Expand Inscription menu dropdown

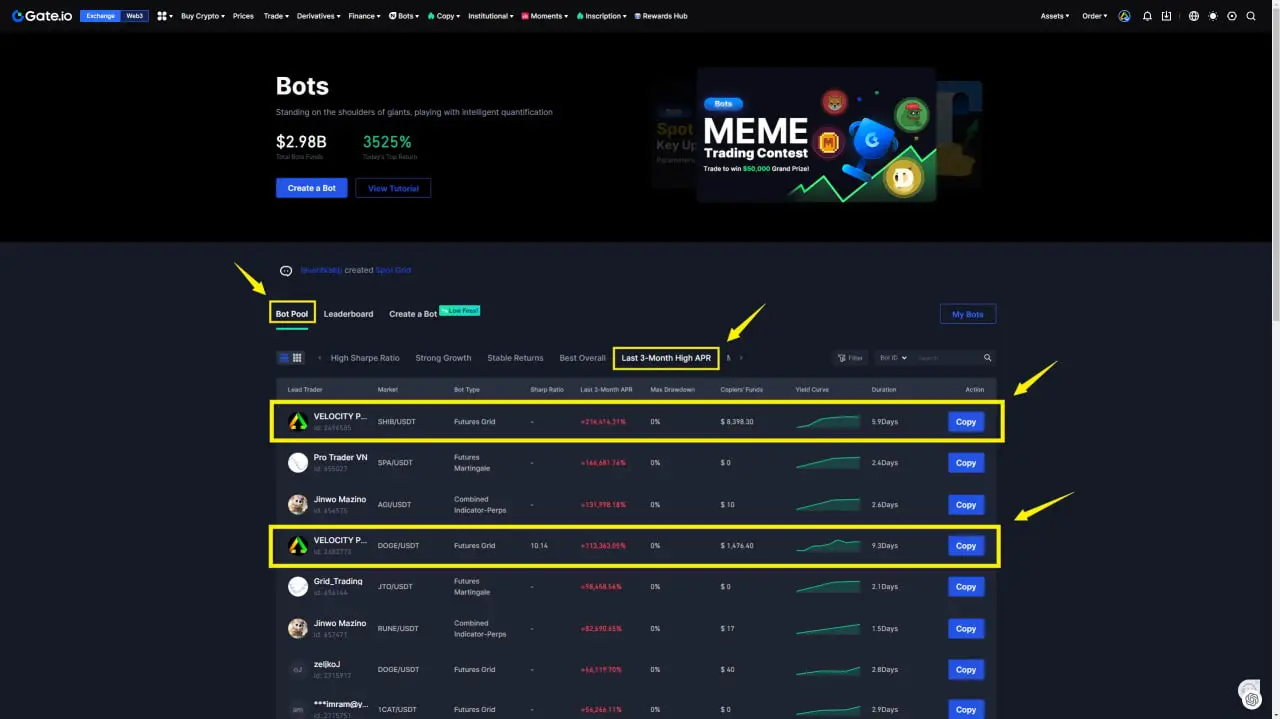602,16
